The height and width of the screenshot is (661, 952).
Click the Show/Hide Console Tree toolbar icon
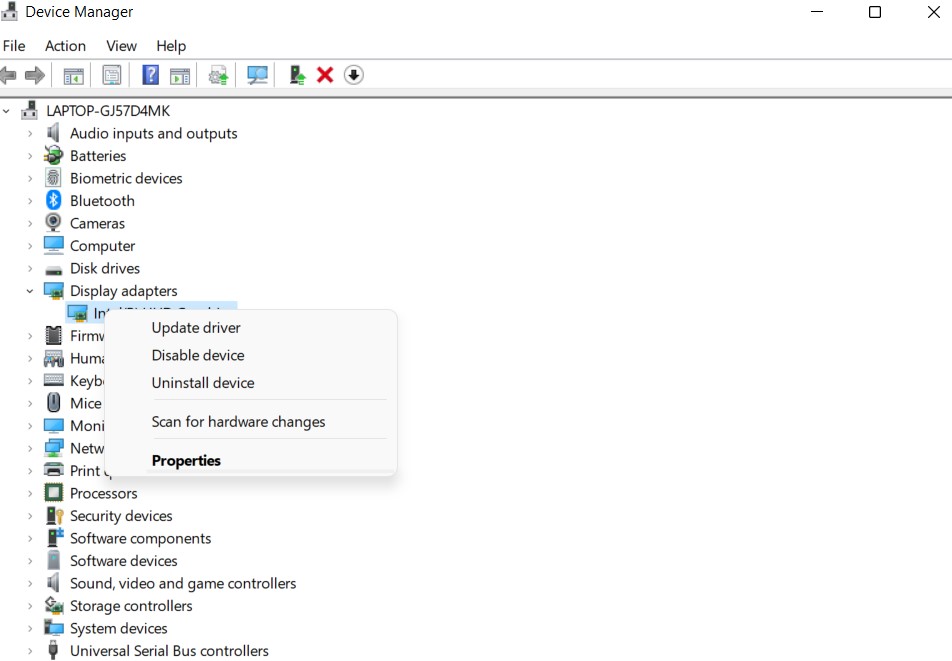73,75
